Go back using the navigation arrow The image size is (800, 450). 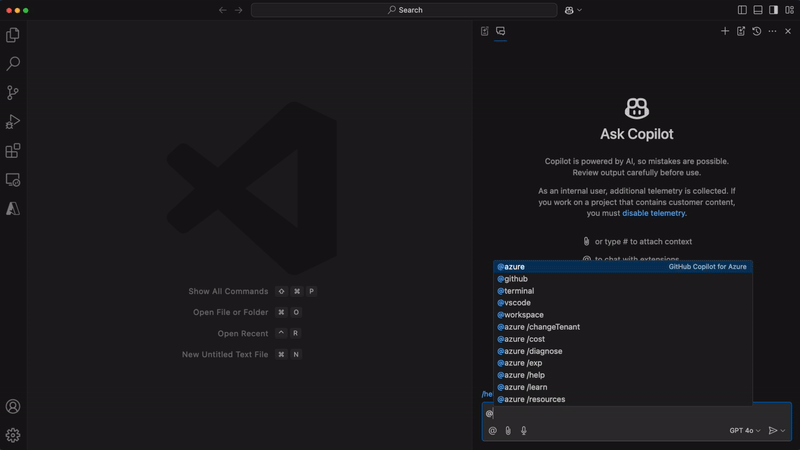tap(222, 10)
